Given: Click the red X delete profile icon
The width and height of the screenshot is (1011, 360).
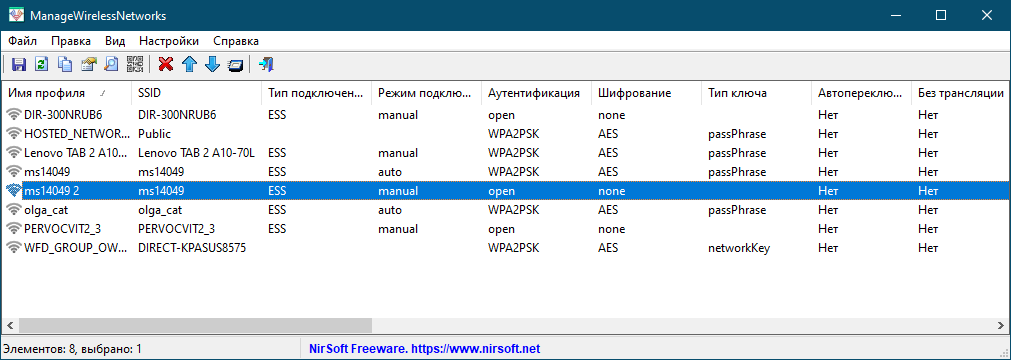Looking at the screenshot, I should [x=166, y=64].
